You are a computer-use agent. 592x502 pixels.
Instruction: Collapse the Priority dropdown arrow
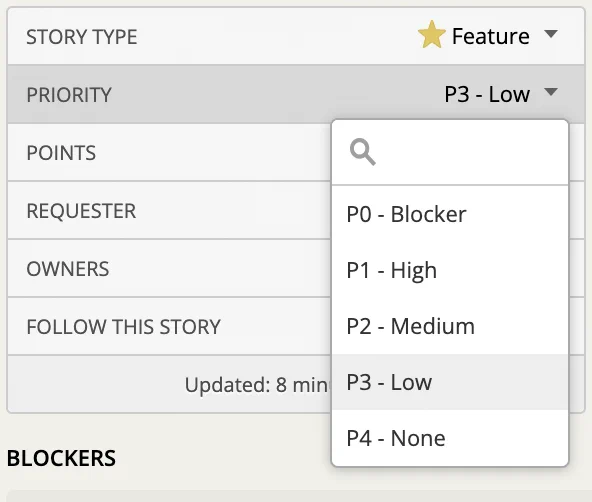[551, 92]
